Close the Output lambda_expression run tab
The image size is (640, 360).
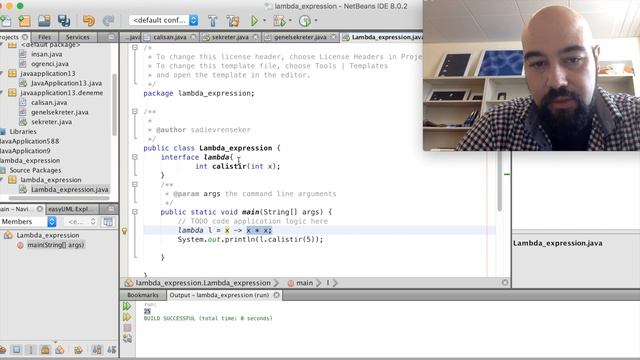click(x=276, y=295)
